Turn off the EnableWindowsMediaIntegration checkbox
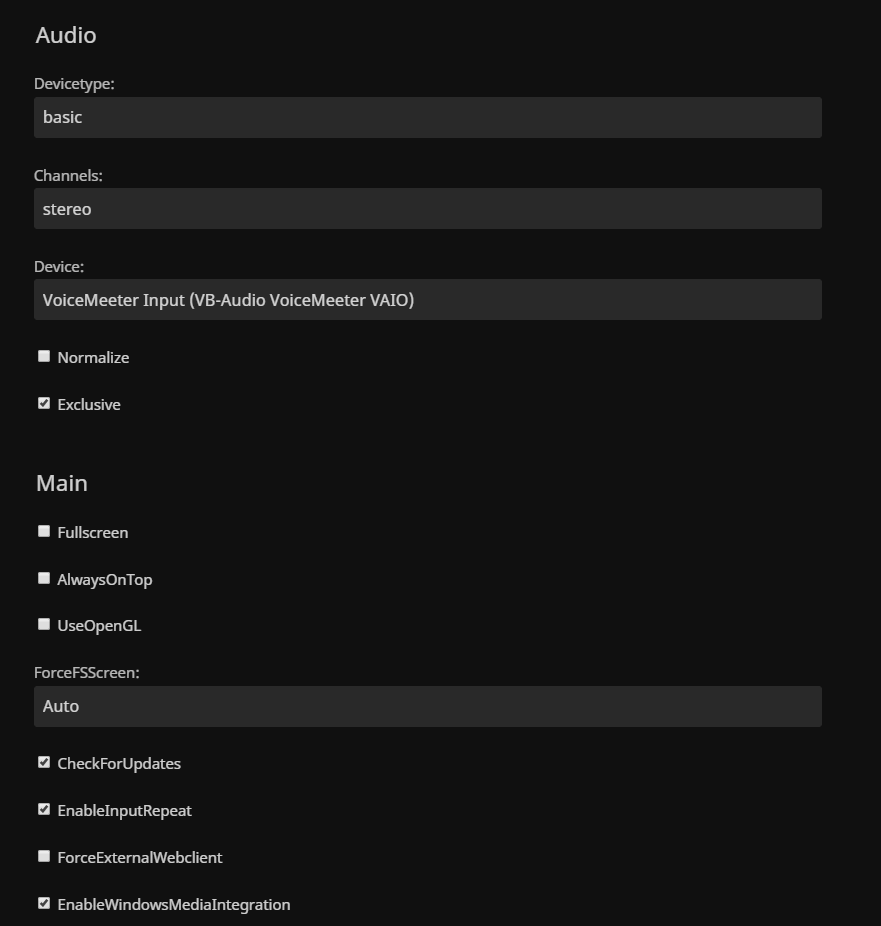881x926 pixels. coord(44,903)
